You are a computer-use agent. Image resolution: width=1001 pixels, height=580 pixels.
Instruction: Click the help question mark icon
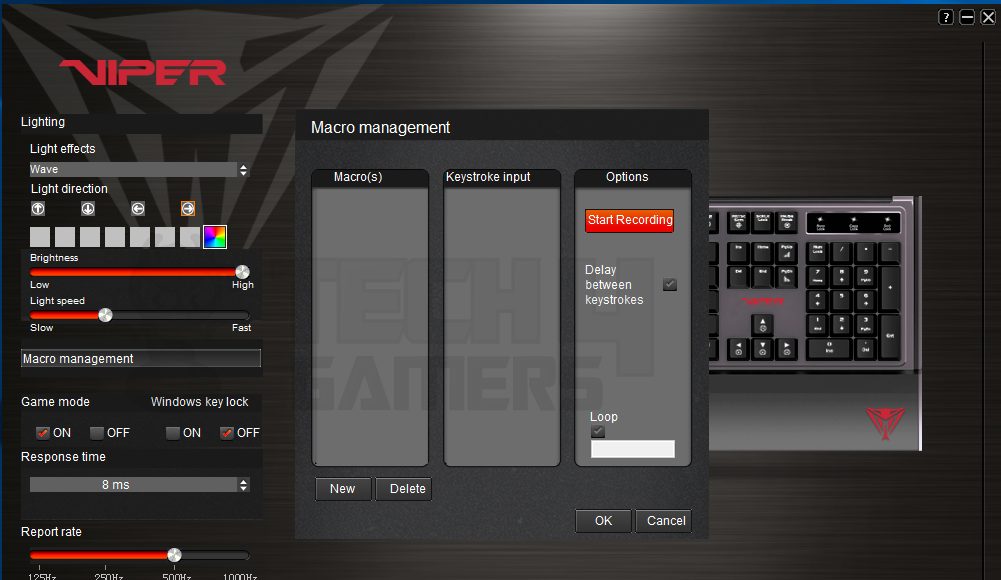point(946,17)
